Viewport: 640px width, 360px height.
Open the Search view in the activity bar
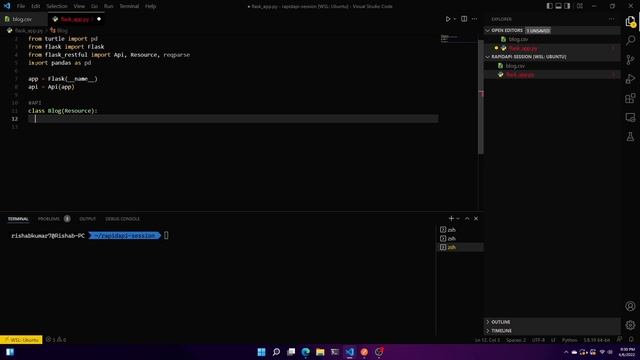pyautogui.click(x=630, y=40)
